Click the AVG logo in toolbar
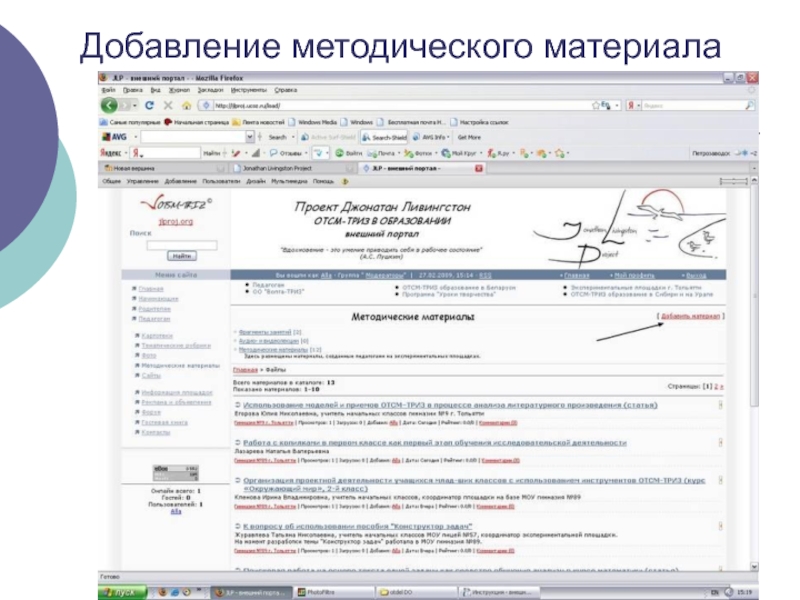Image resolution: width=800 pixels, height=600 pixels. point(114,137)
